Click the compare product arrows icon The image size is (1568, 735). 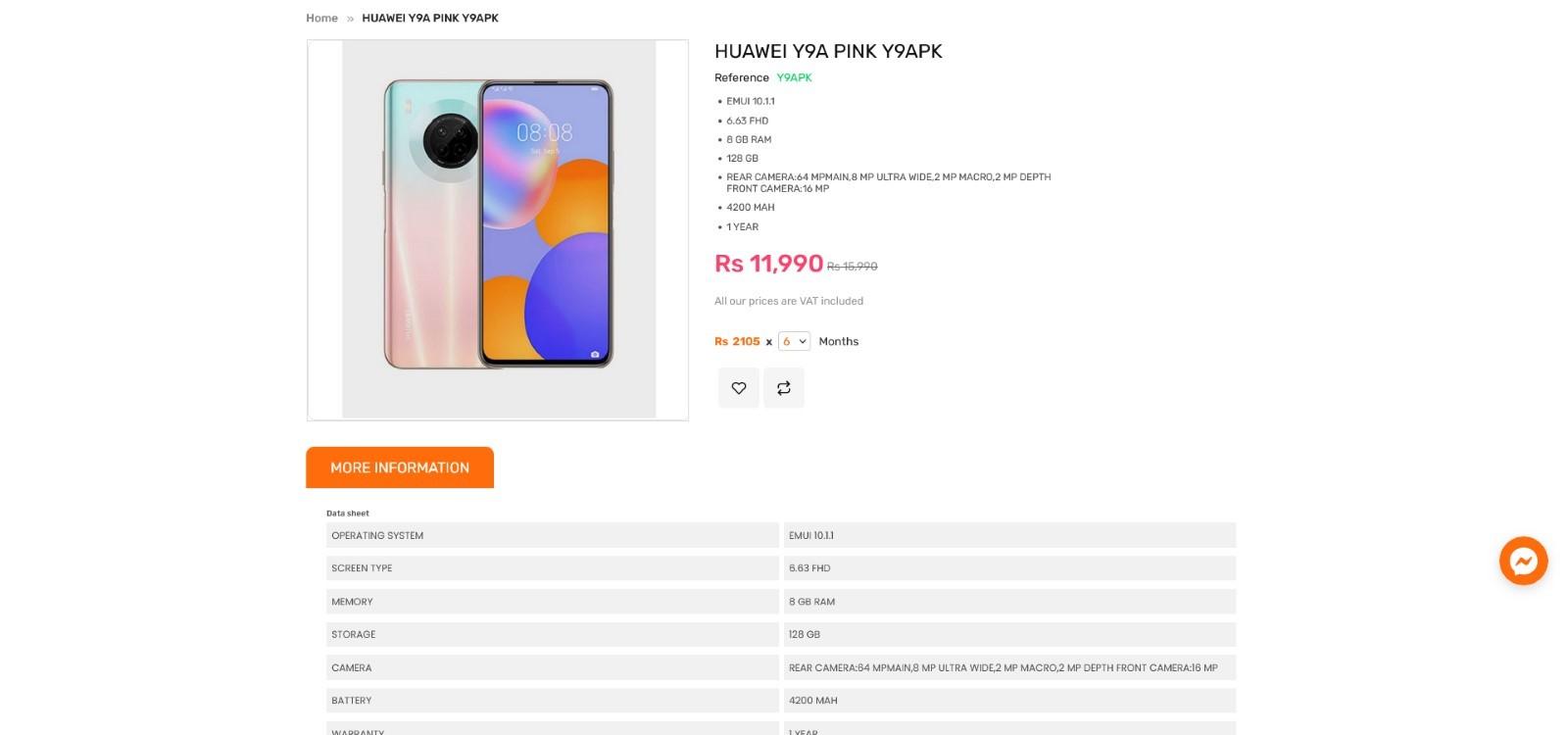coord(784,388)
